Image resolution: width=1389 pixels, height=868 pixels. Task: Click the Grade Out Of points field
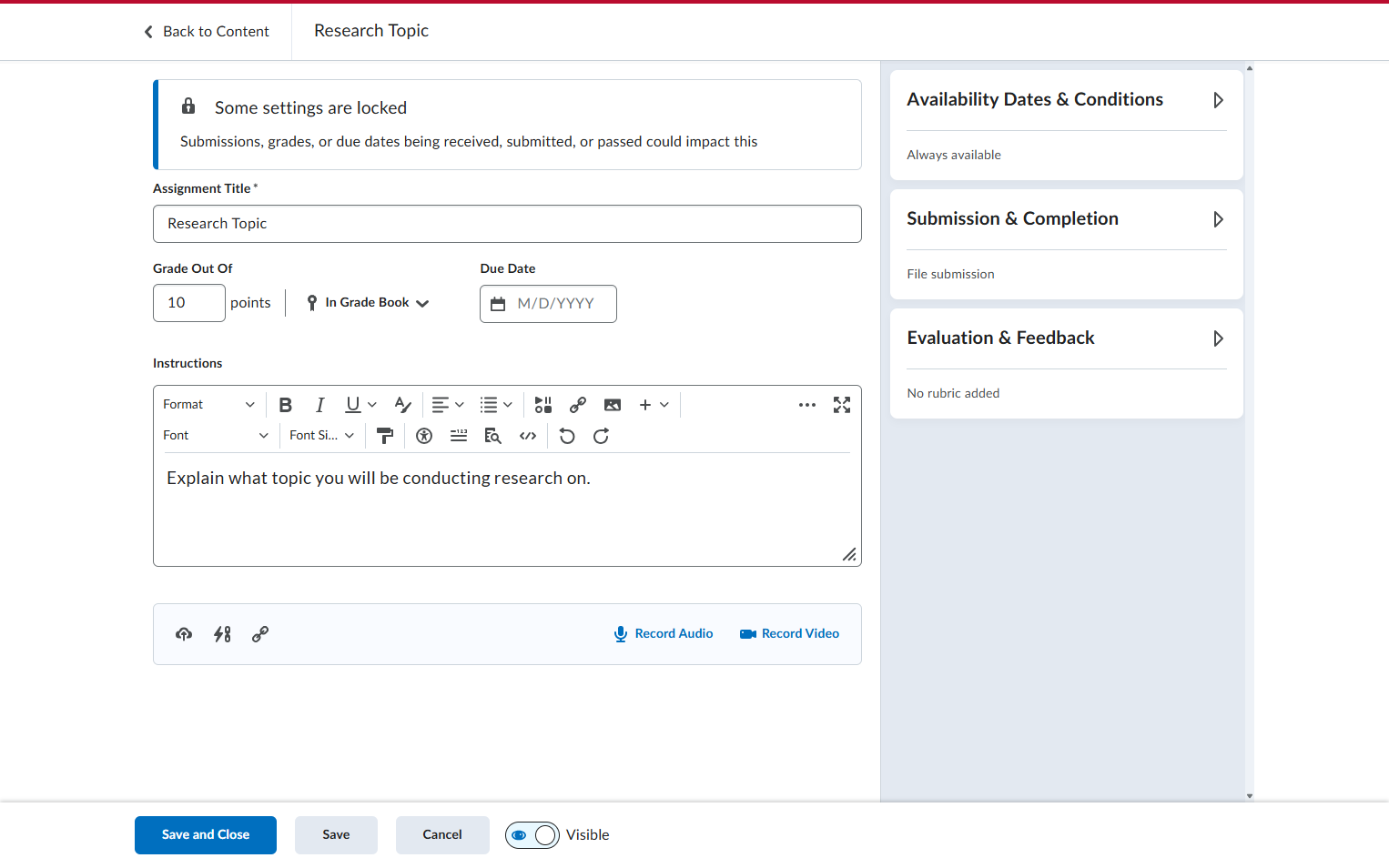coord(189,303)
